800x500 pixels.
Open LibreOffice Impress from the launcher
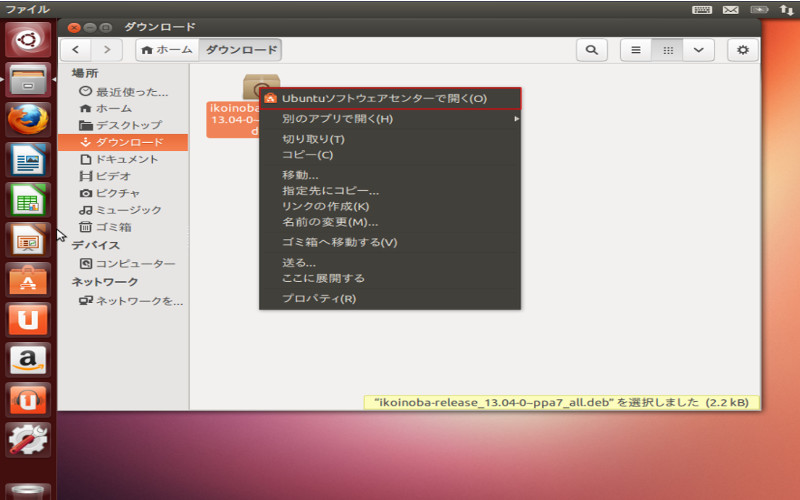point(28,239)
